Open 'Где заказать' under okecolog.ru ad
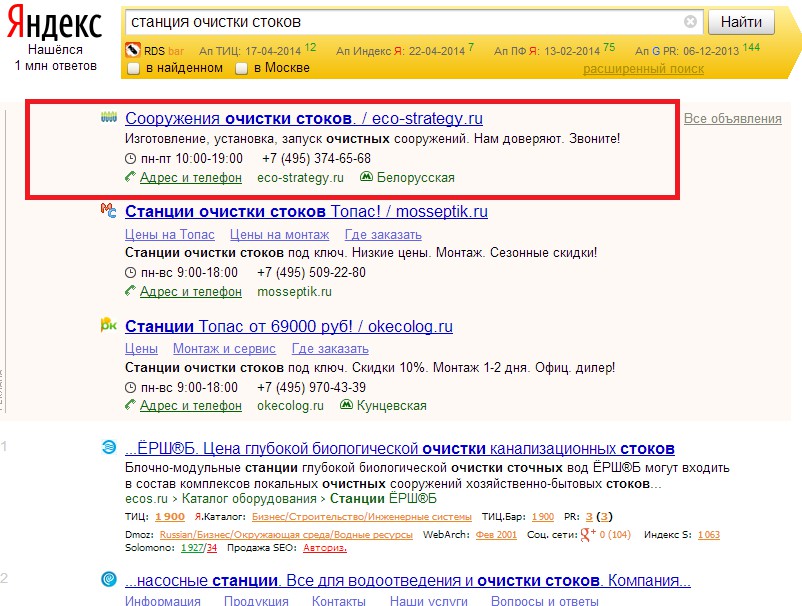 click(x=330, y=349)
